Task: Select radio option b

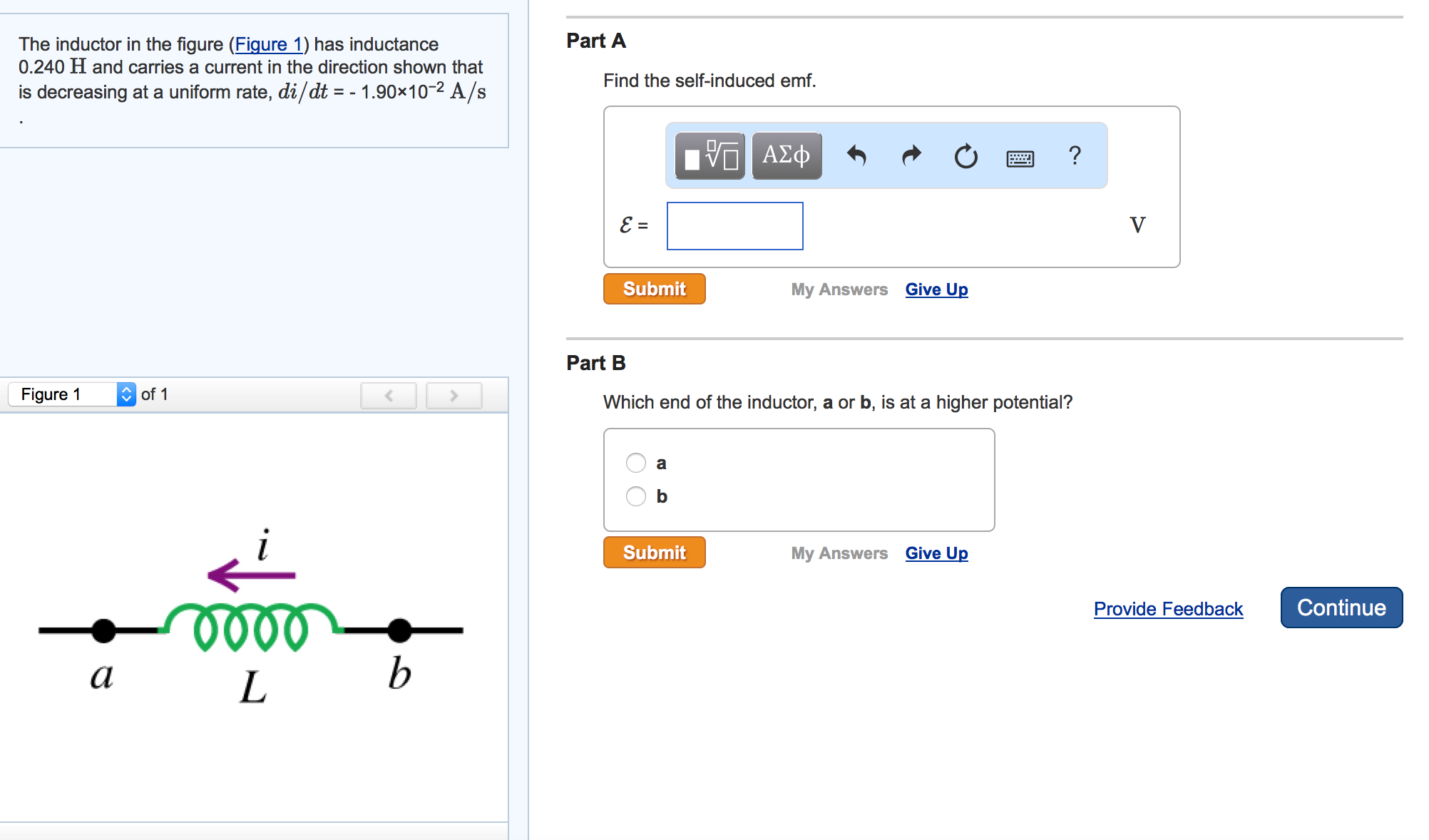Action: tap(636, 496)
